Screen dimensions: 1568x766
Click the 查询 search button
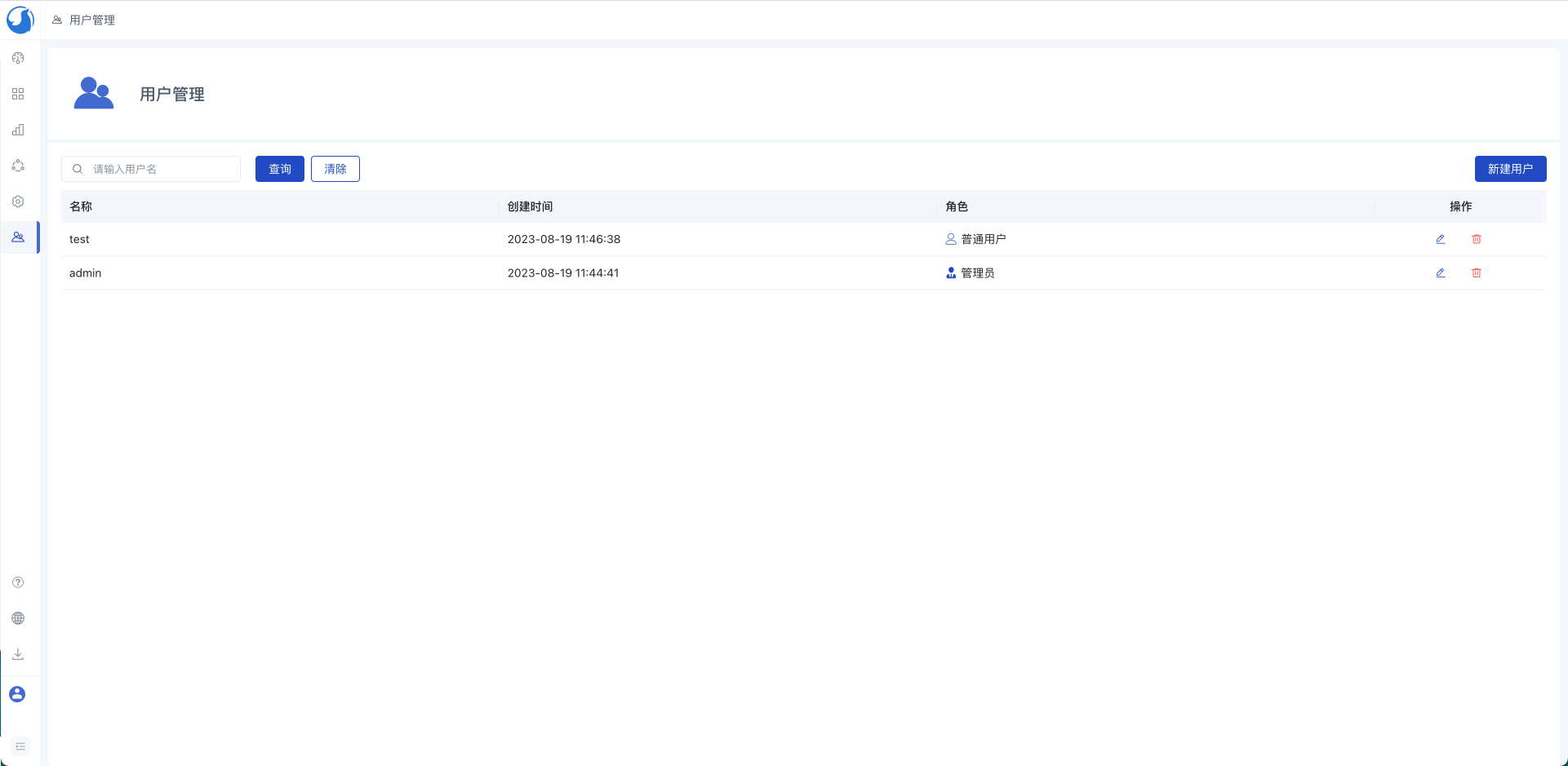pyautogui.click(x=280, y=169)
